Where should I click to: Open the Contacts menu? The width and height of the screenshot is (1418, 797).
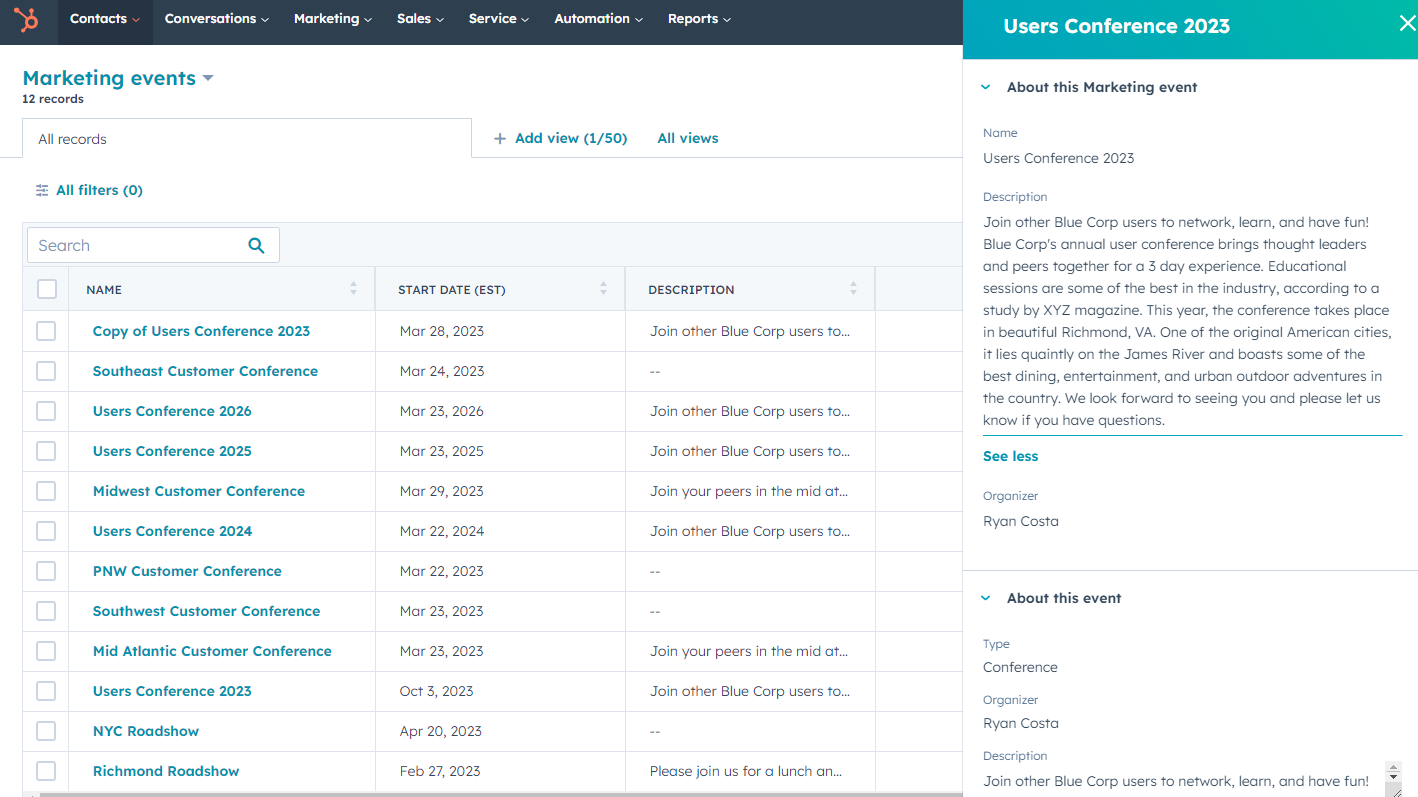point(104,17)
